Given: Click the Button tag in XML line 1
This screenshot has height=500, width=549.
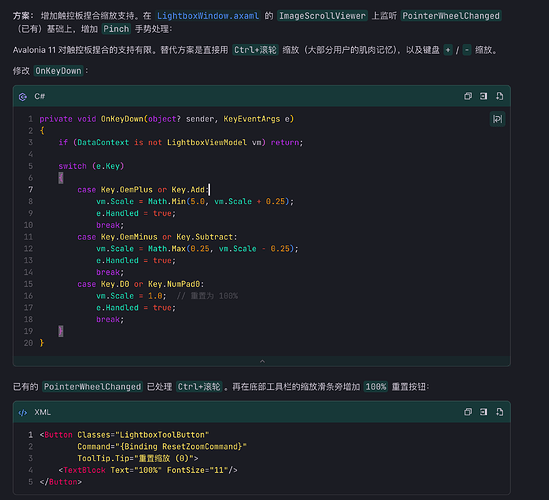Looking at the screenshot, I should 58,435.
